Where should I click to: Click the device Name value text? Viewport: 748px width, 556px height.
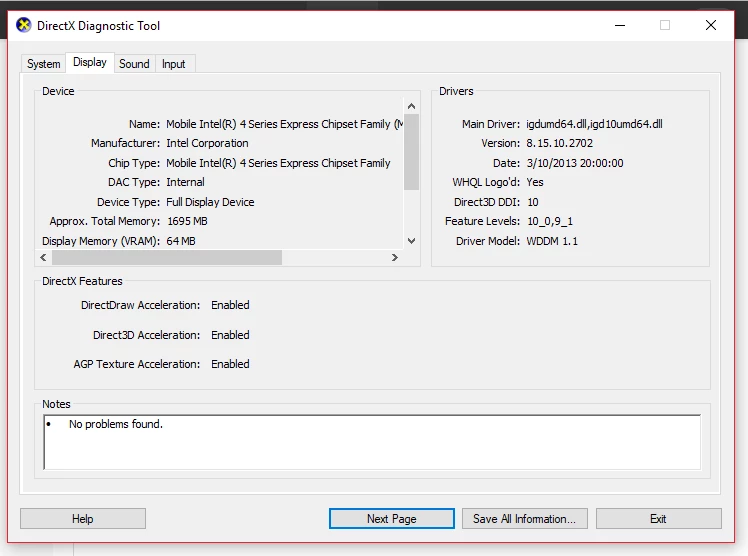point(285,124)
